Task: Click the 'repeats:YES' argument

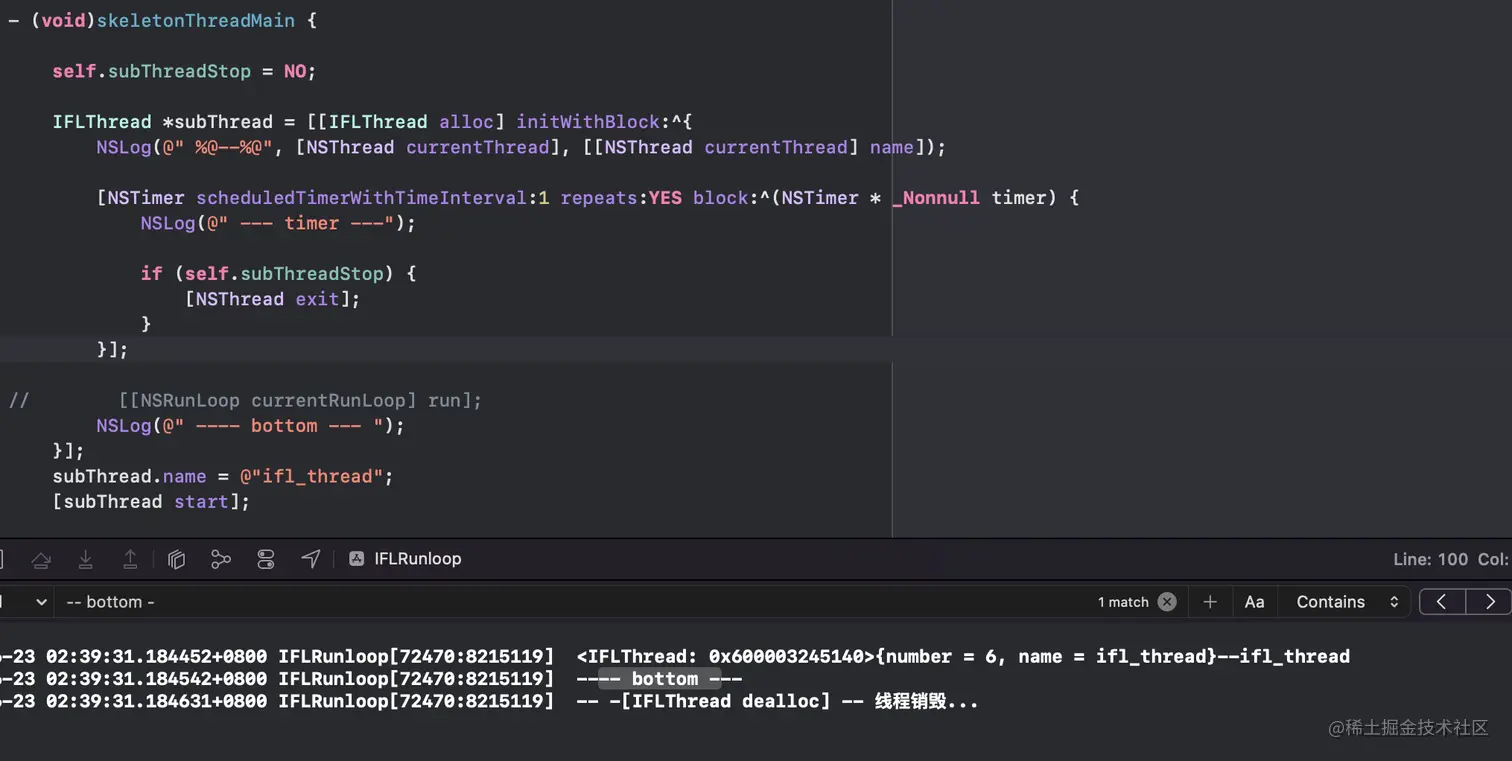Action: [621, 198]
